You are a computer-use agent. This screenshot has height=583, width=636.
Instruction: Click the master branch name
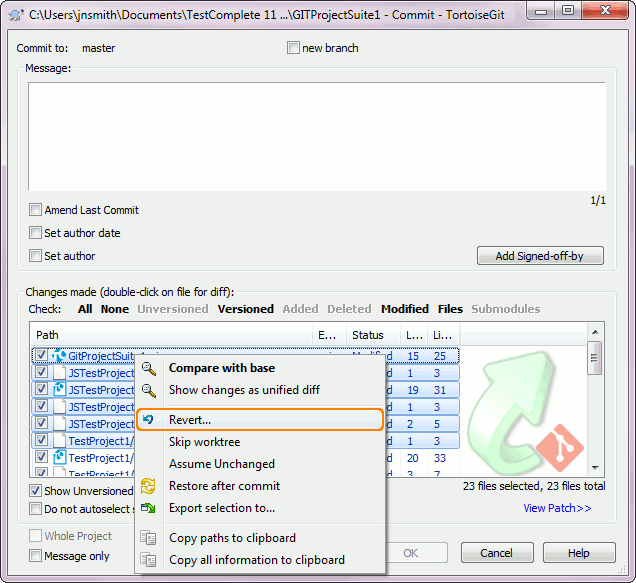(99, 48)
